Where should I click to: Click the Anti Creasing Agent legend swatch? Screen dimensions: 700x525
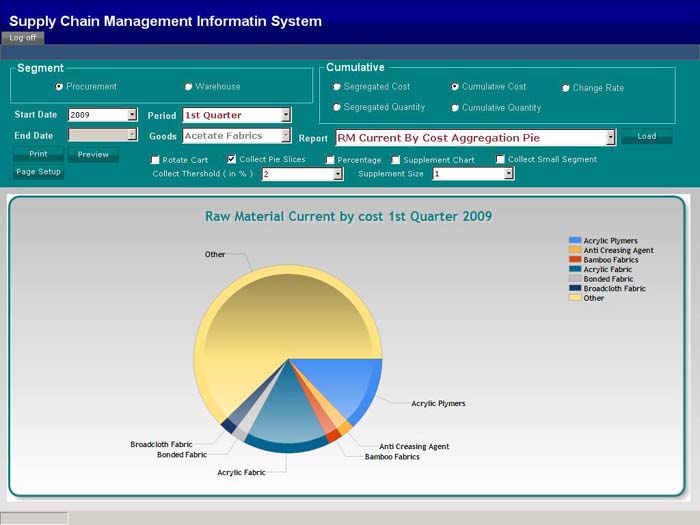575,250
